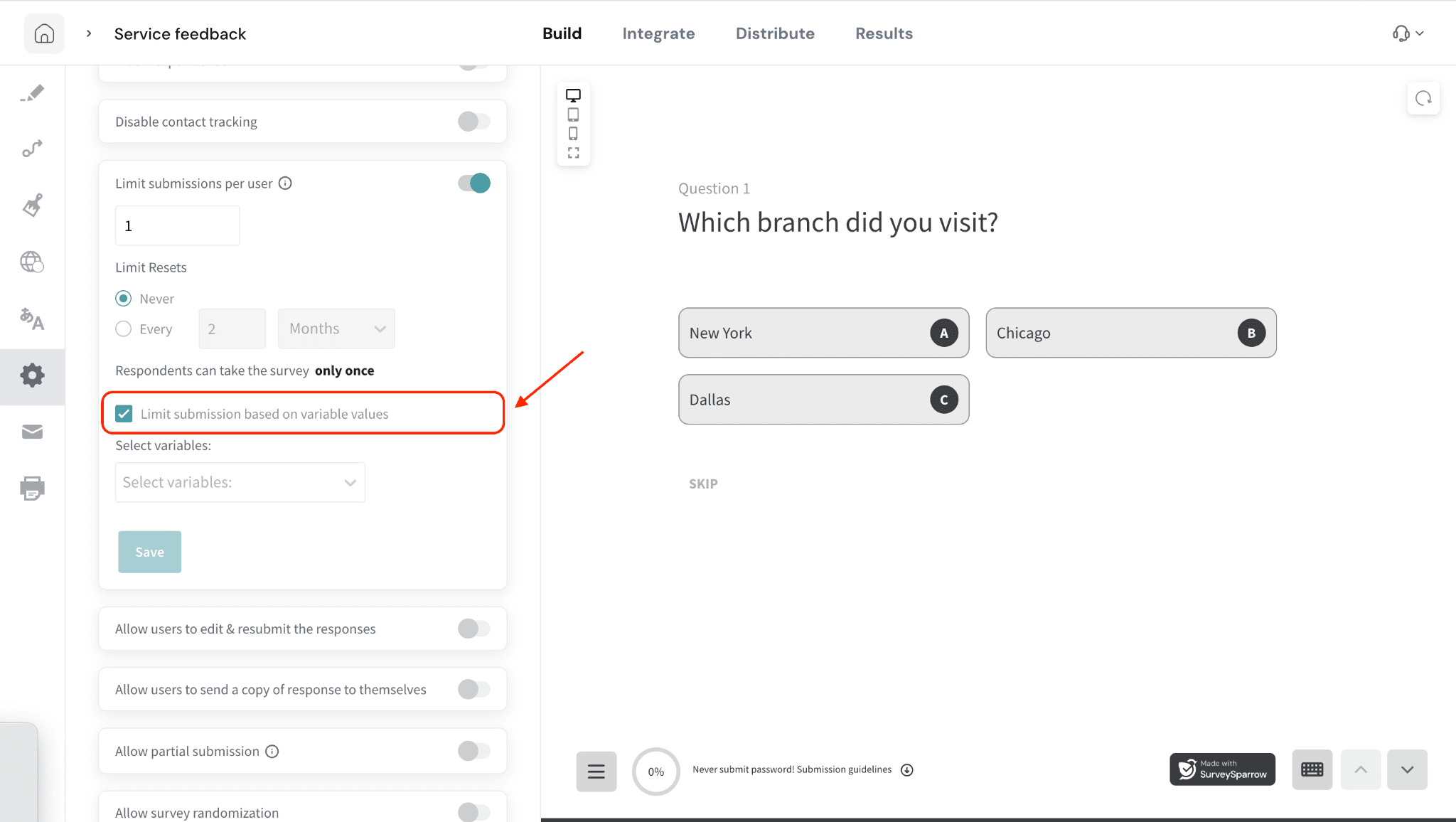
Task: Open the keyboard shortcuts icon
Action: (x=1312, y=769)
